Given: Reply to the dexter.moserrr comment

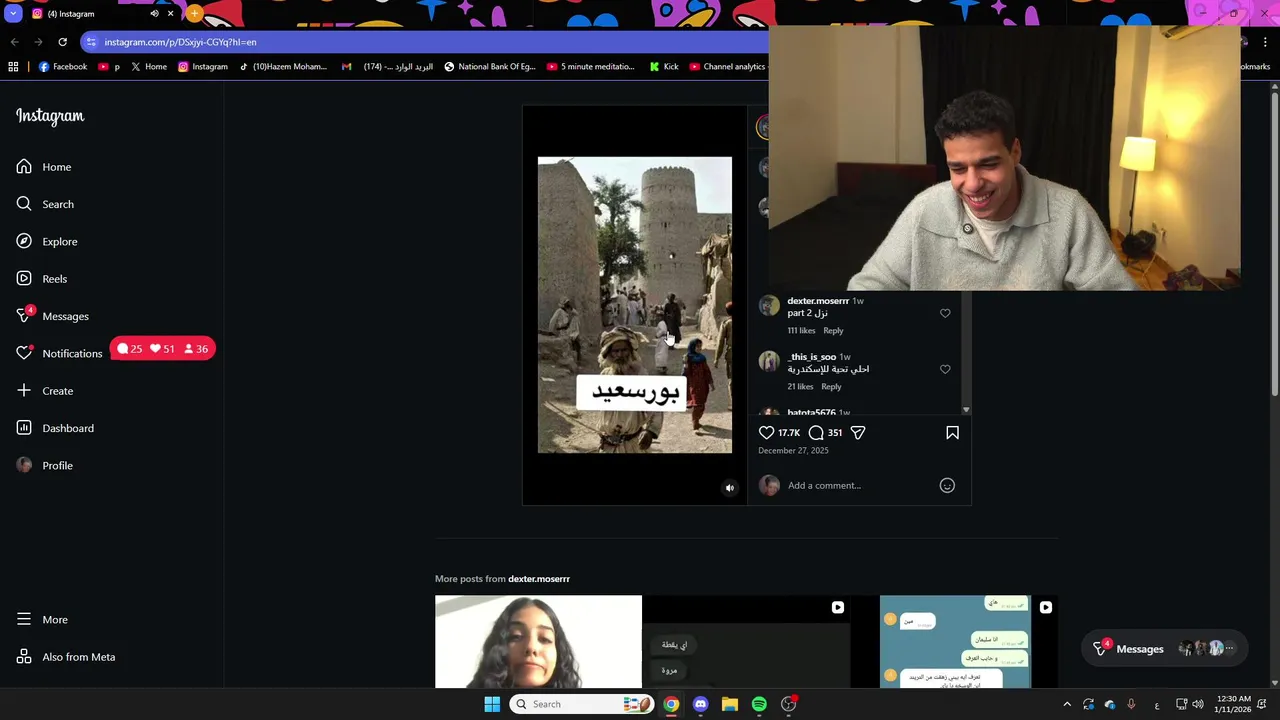Looking at the screenshot, I should [x=833, y=331].
